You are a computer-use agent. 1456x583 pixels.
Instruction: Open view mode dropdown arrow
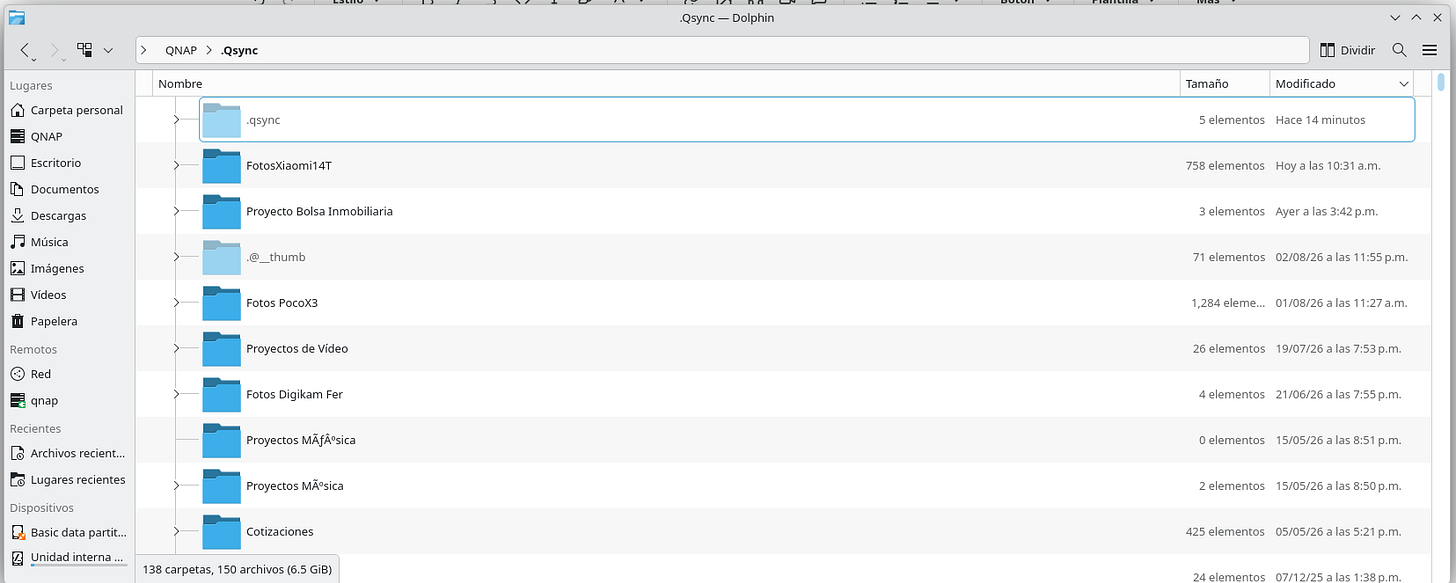pyautogui.click(x=108, y=50)
